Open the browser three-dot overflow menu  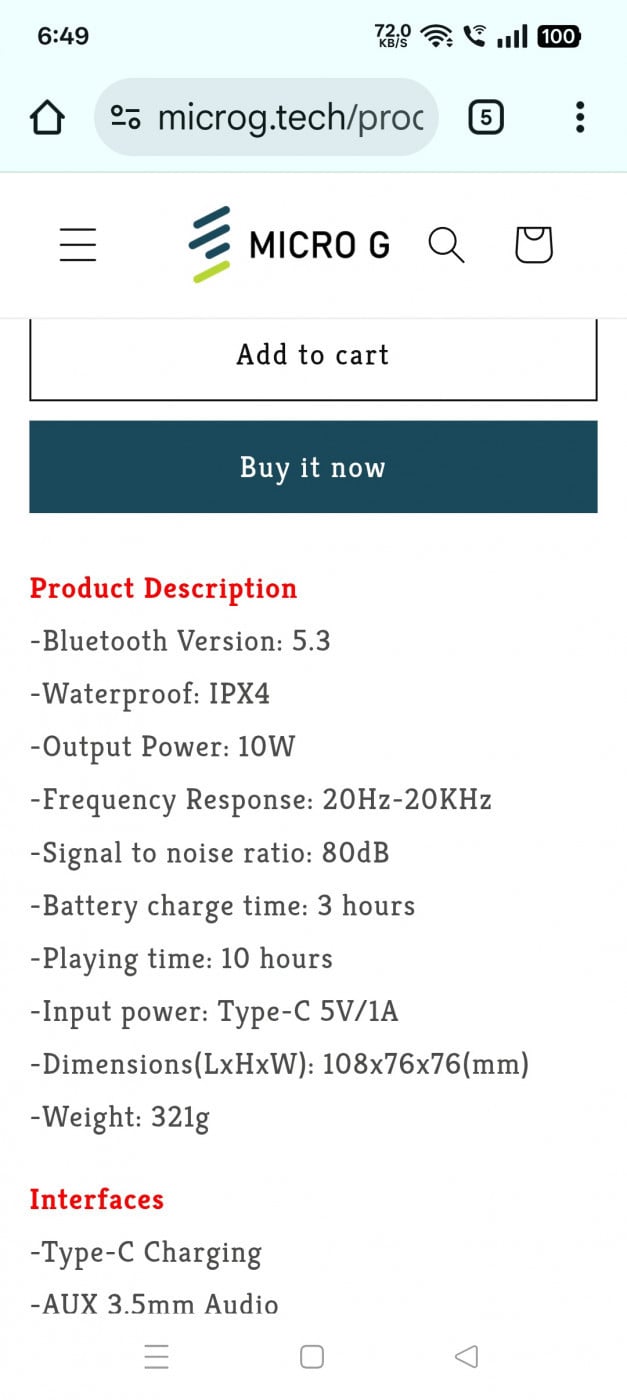click(579, 118)
